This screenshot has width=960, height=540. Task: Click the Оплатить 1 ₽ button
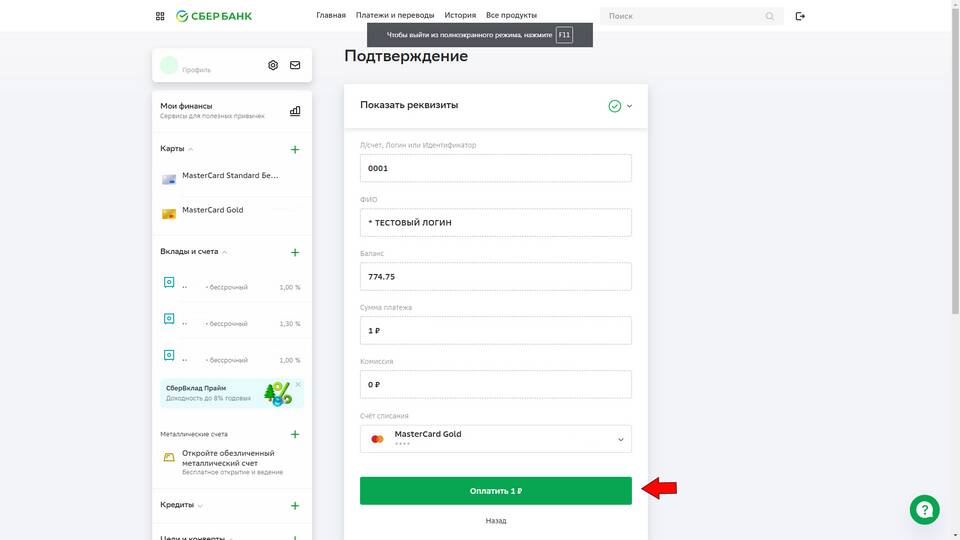click(495, 491)
